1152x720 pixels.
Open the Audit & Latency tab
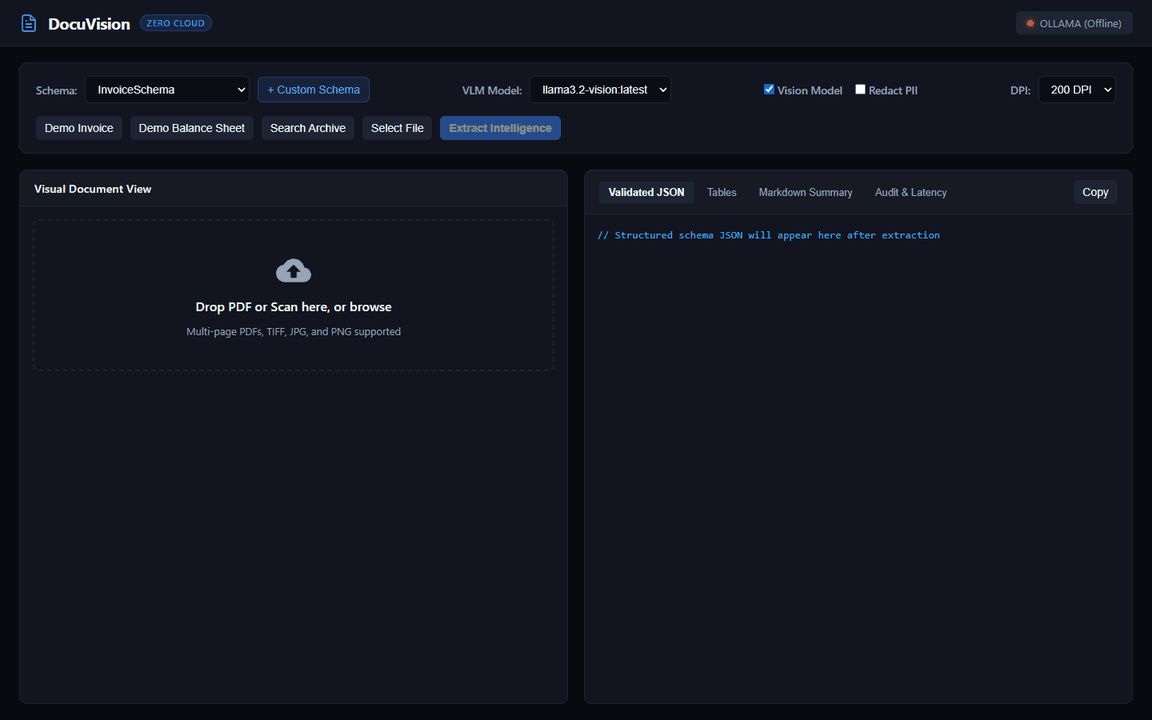coord(910,192)
